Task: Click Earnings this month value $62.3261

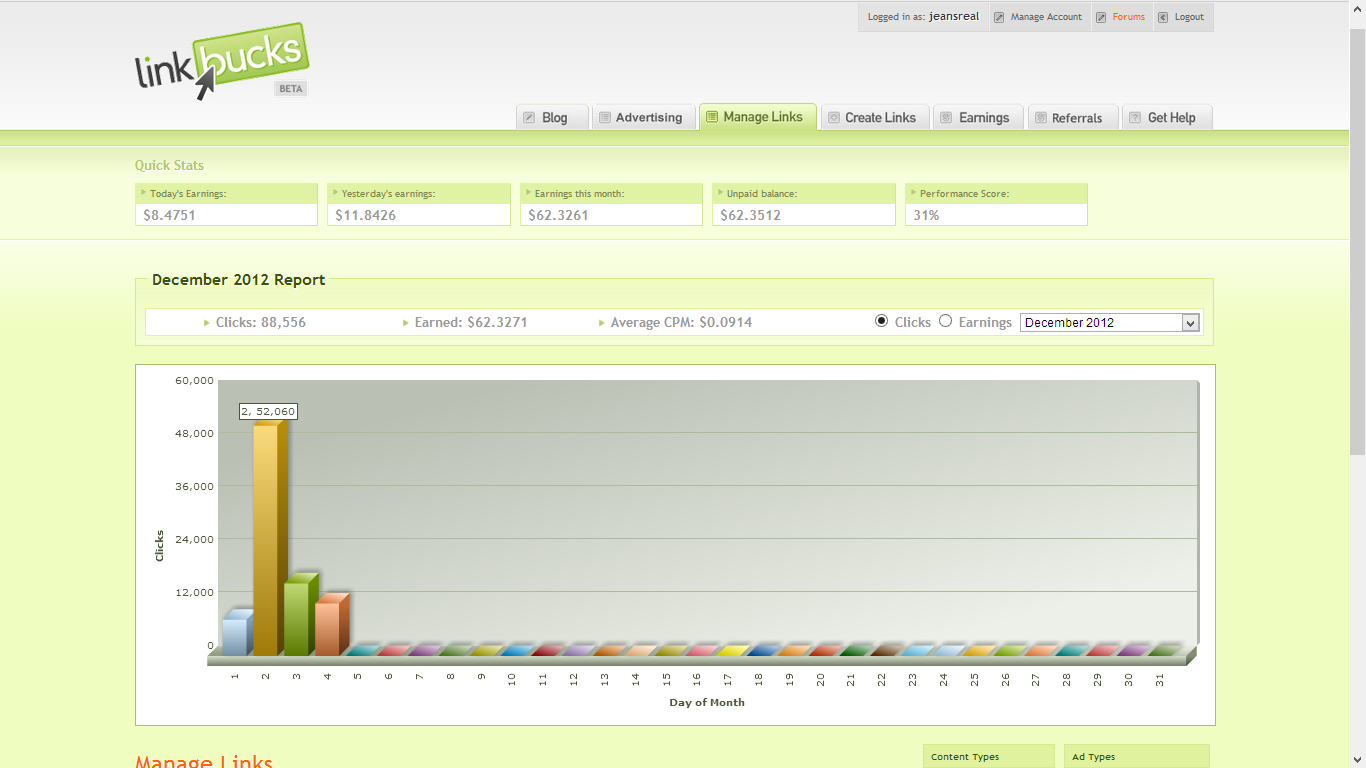Action: pyautogui.click(x=558, y=215)
